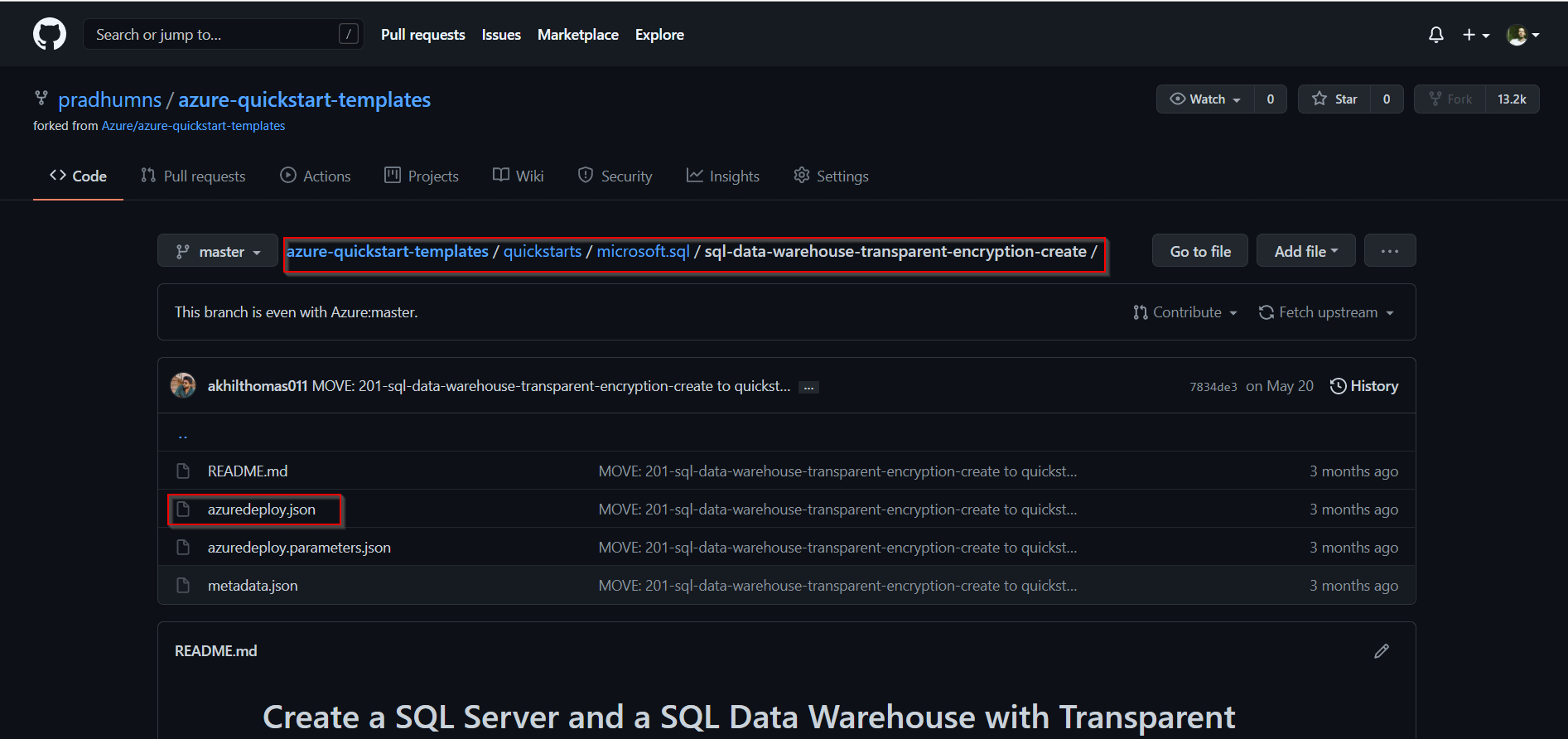Click the three-dot more options button
The width and height of the screenshot is (1568, 739).
click(1390, 251)
